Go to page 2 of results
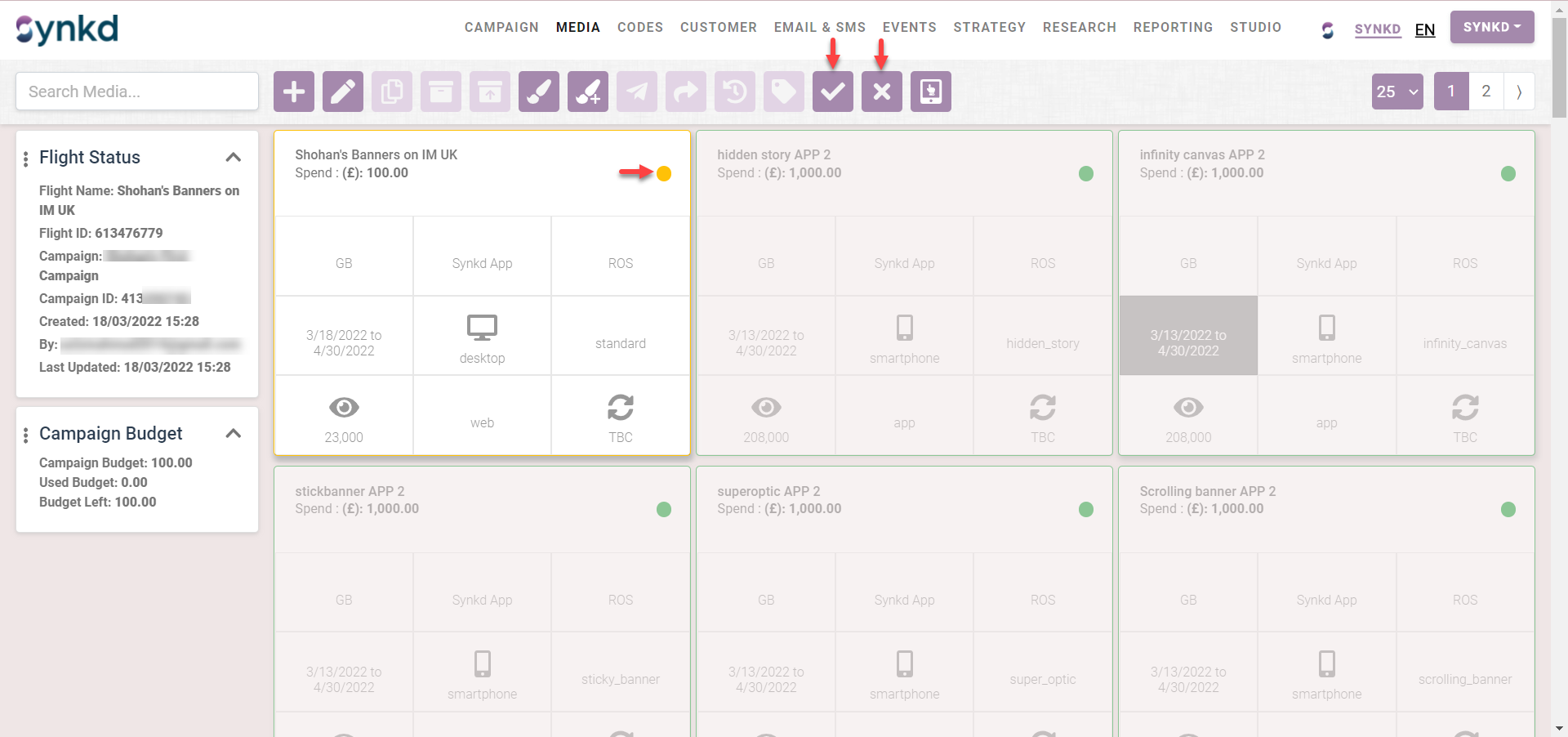The image size is (1568, 737). 1486,92
